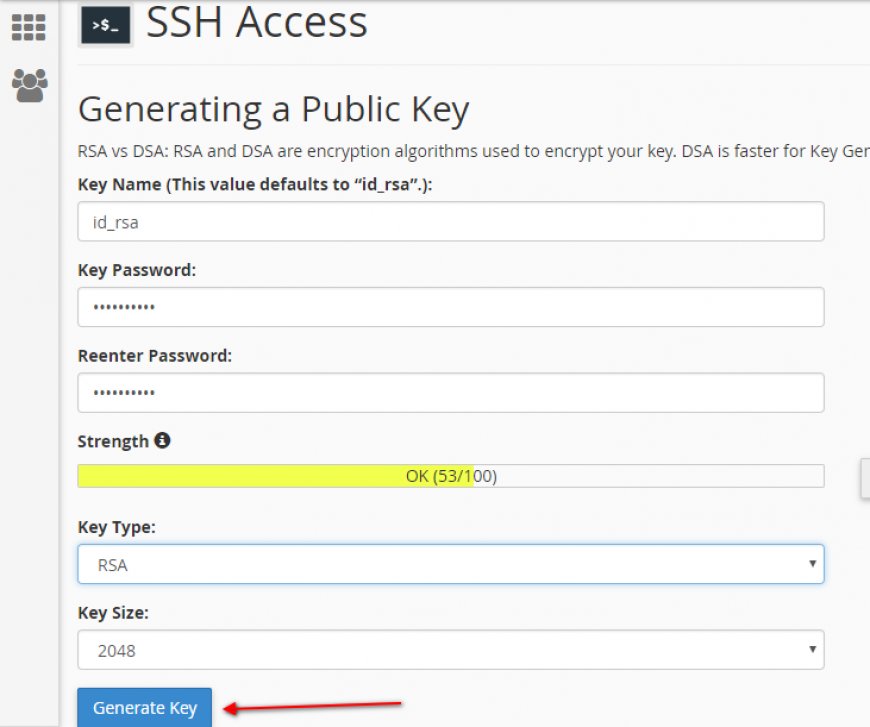
Task: Click the Strength info icon
Action: point(163,440)
